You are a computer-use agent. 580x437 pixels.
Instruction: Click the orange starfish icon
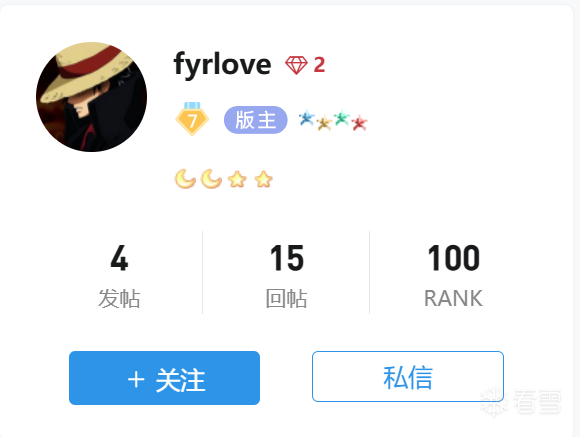click(324, 123)
